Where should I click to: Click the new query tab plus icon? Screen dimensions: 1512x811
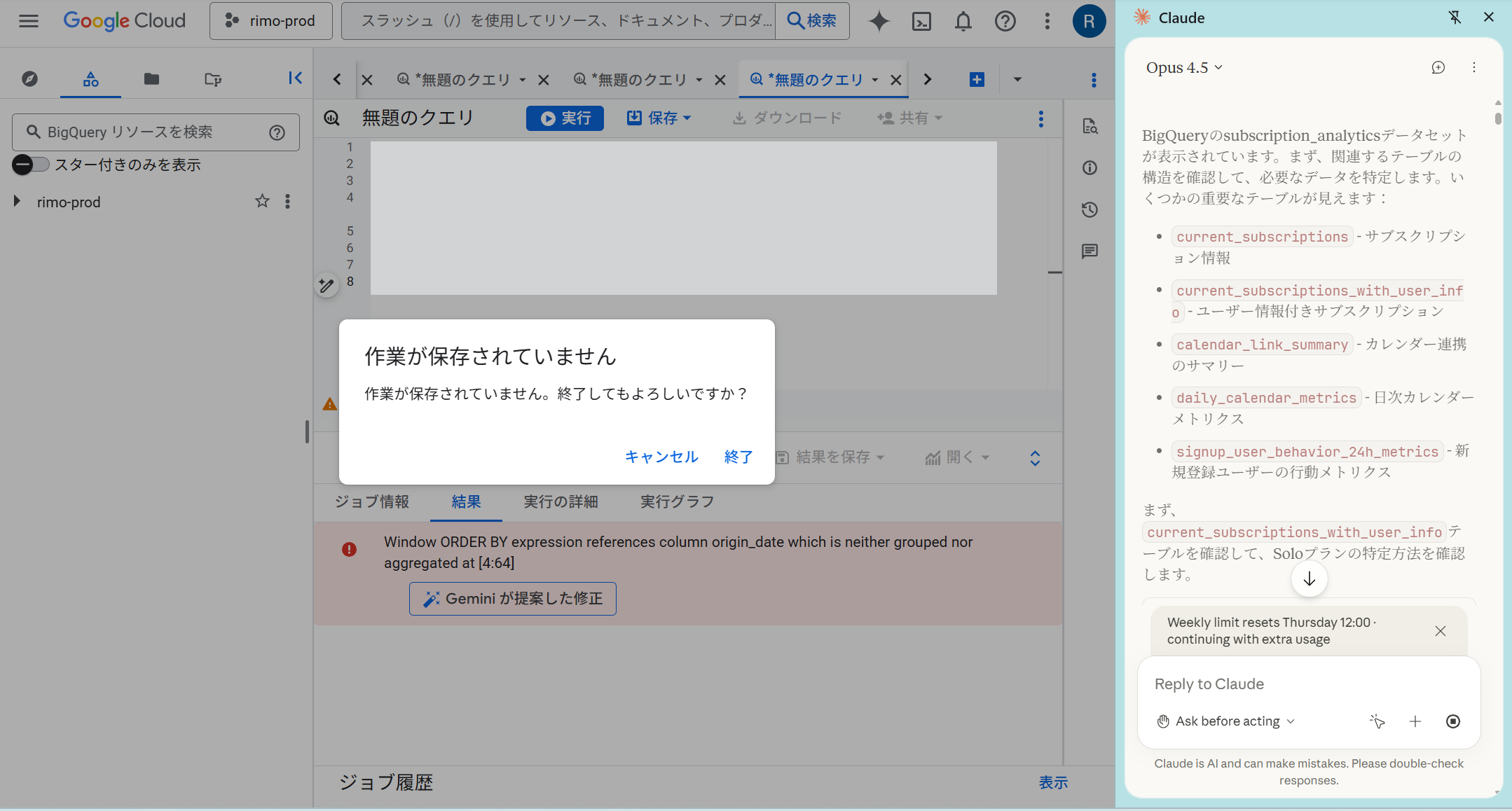[977, 79]
